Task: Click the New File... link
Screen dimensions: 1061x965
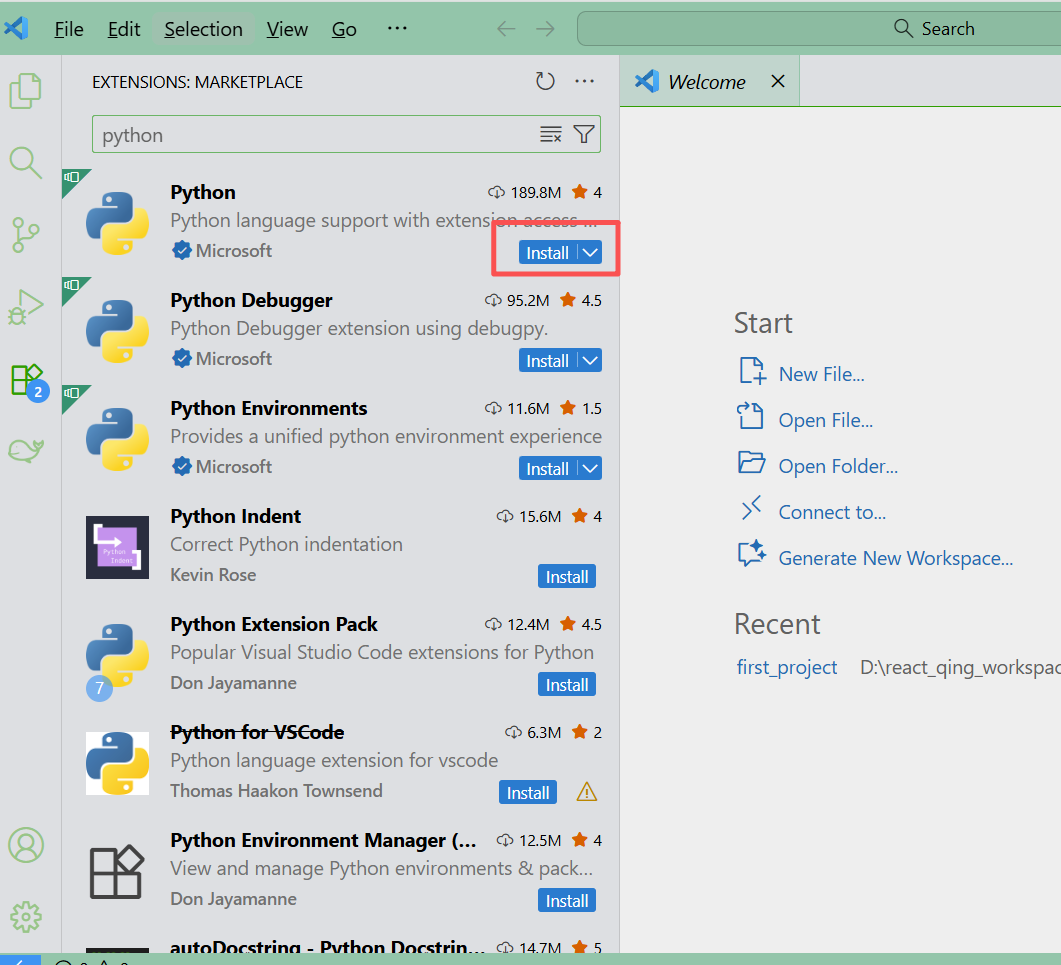Action: click(x=821, y=374)
